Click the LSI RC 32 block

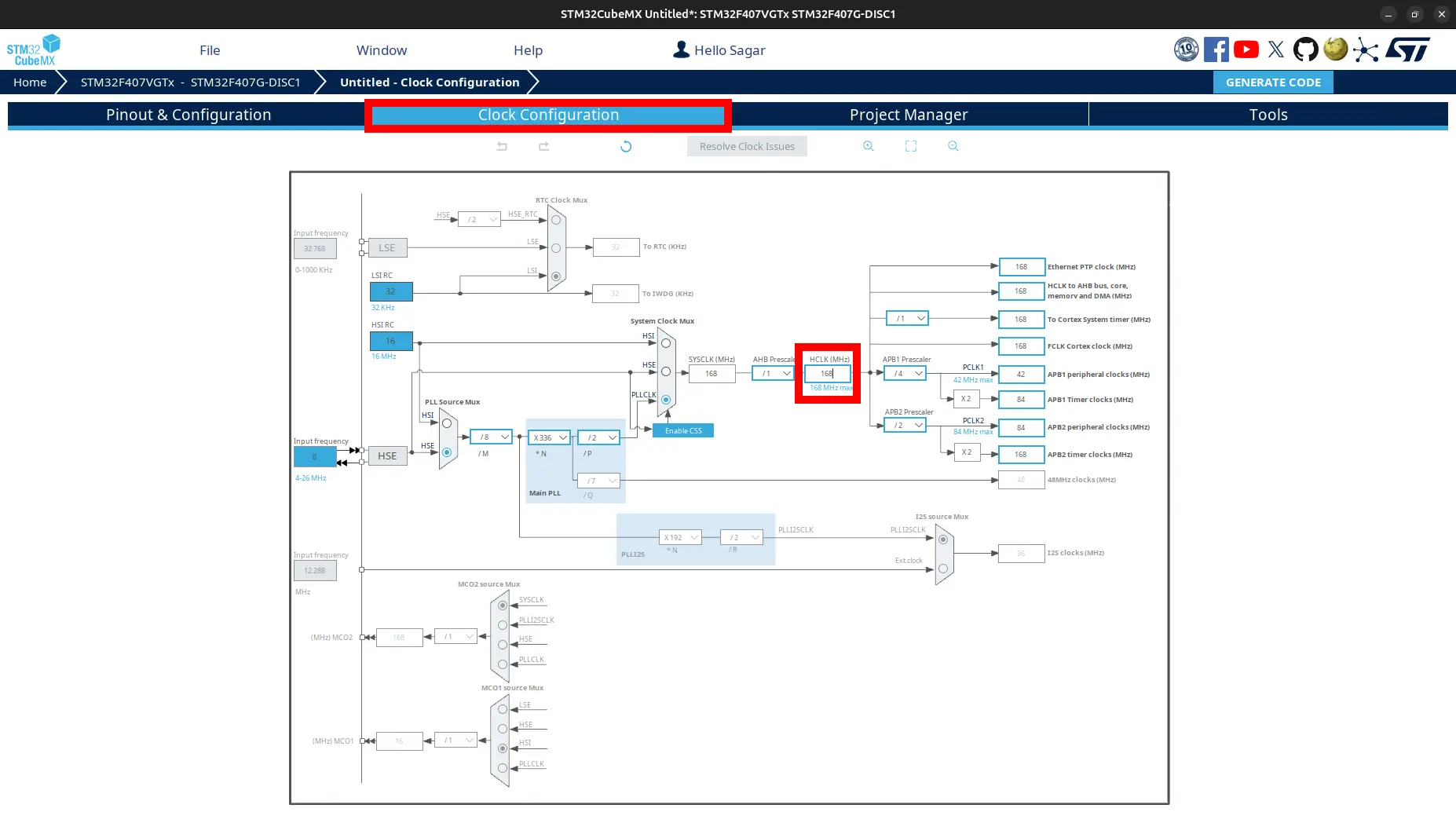[391, 291]
